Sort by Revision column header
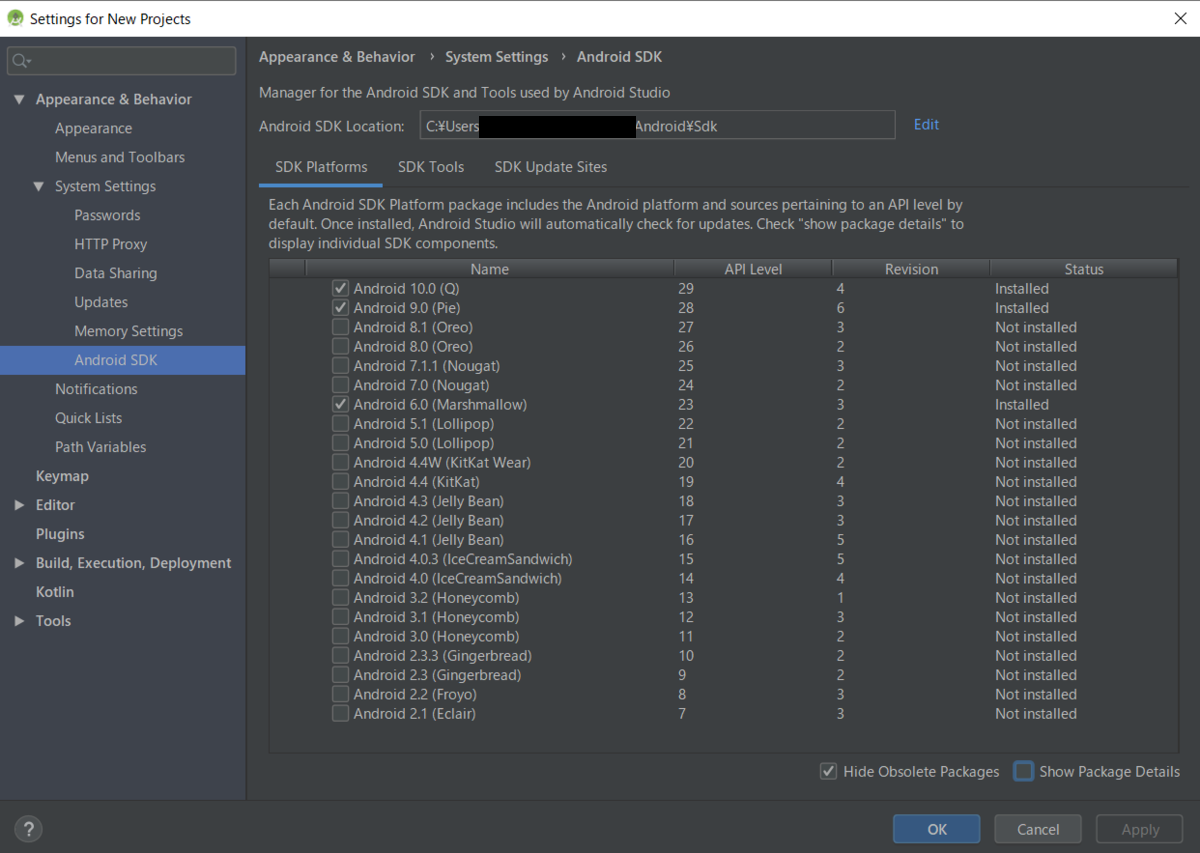The width and height of the screenshot is (1200, 853). [x=911, y=269]
